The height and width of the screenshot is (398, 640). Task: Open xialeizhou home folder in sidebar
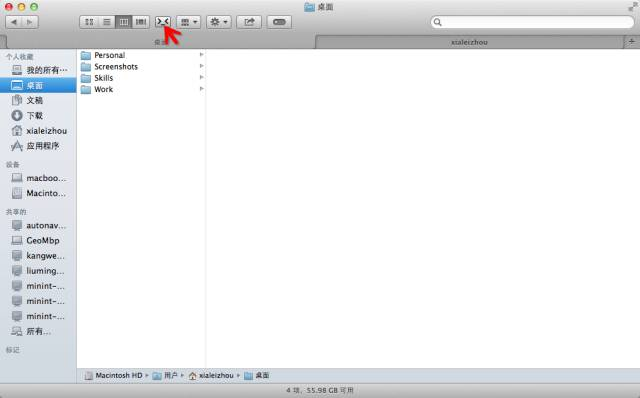39,131
